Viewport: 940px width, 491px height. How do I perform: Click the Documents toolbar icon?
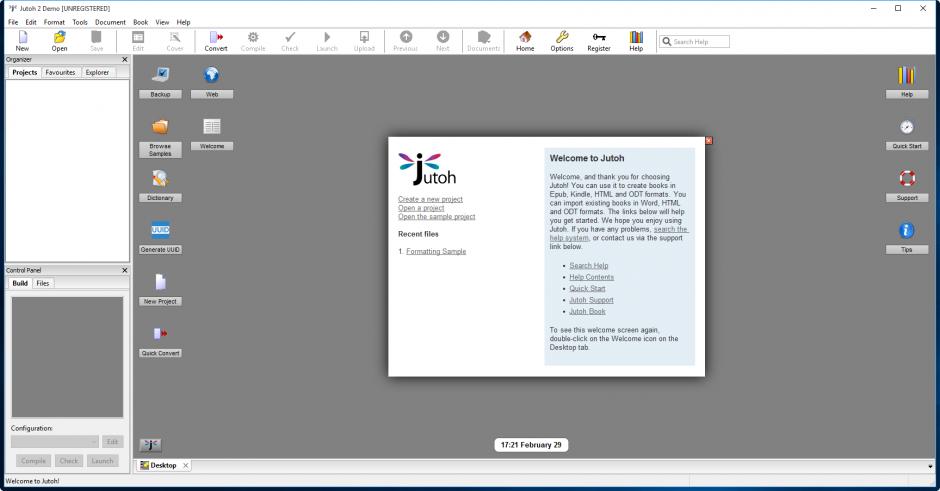[484, 41]
